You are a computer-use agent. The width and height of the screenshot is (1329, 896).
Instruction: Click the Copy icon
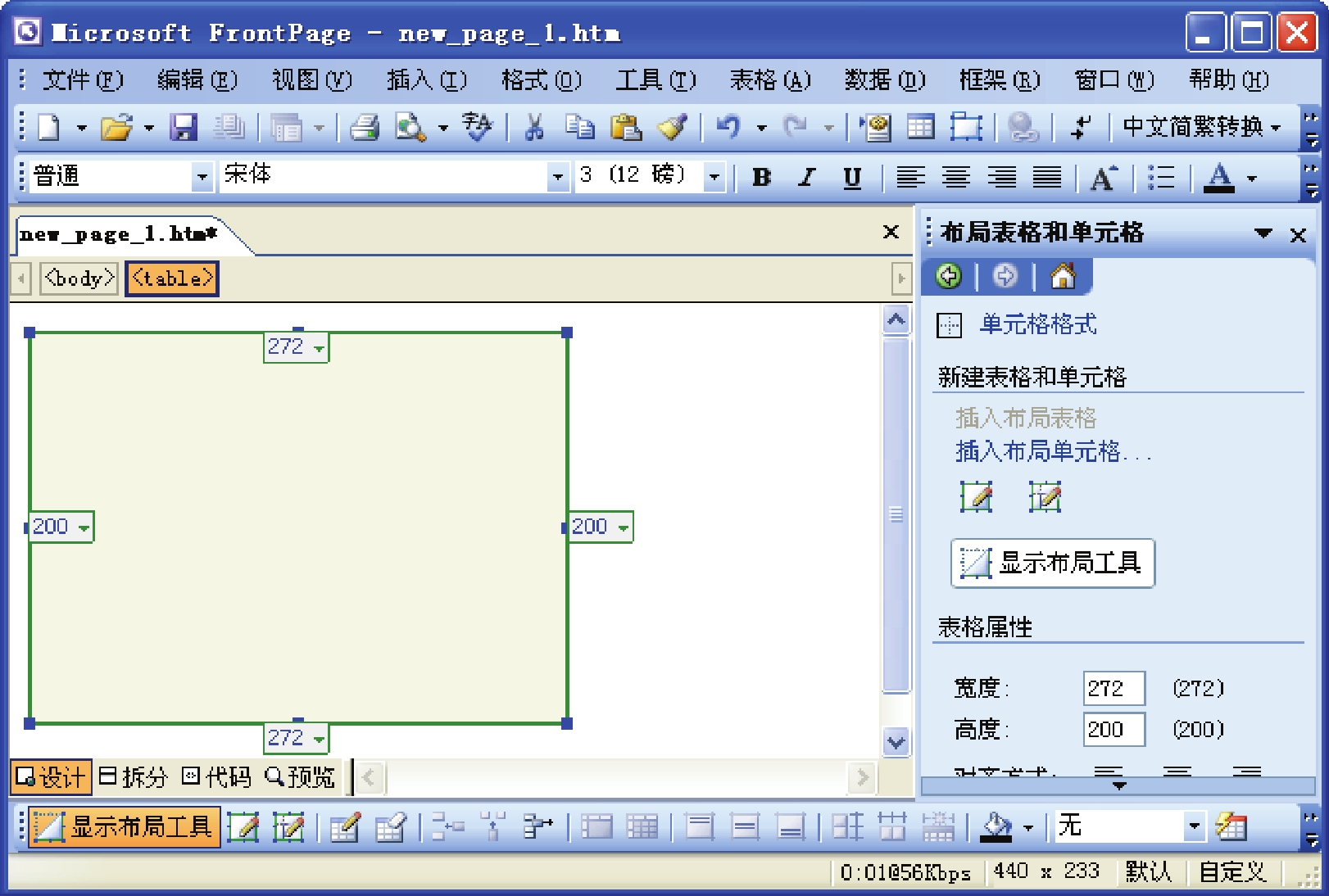[x=580, y=127]
